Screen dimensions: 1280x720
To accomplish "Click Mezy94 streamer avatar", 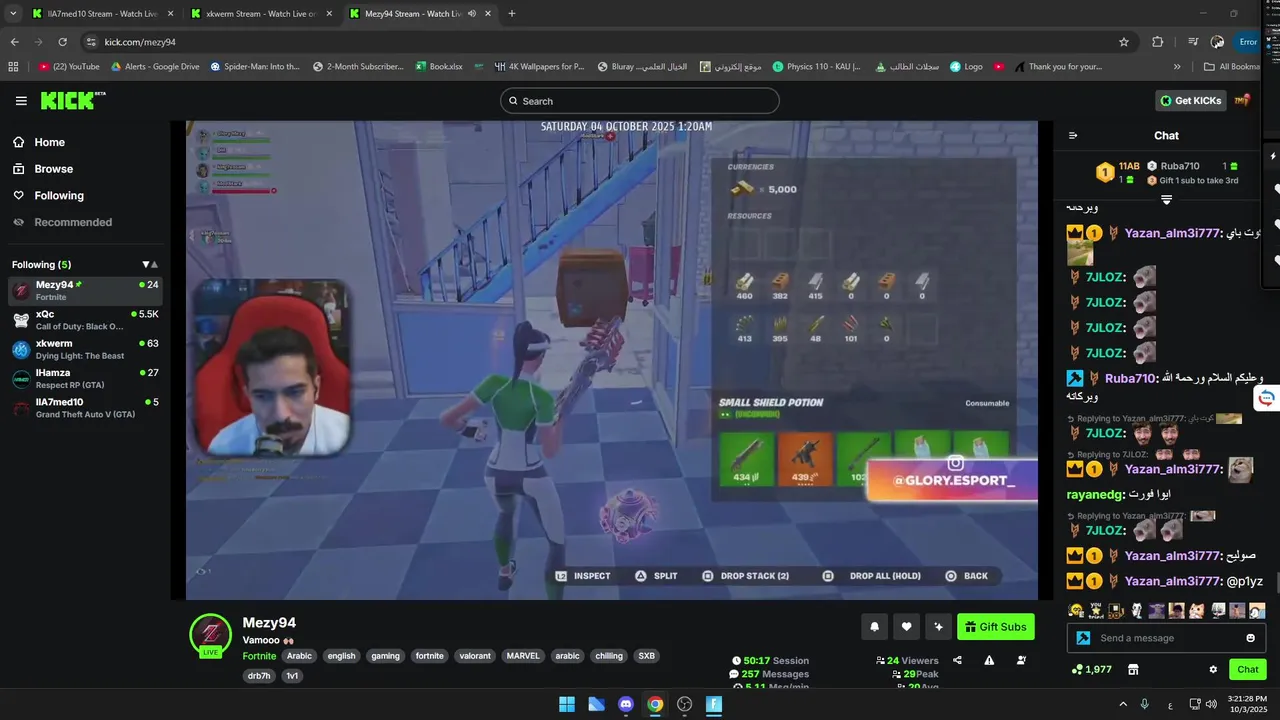I will (210, 634).
